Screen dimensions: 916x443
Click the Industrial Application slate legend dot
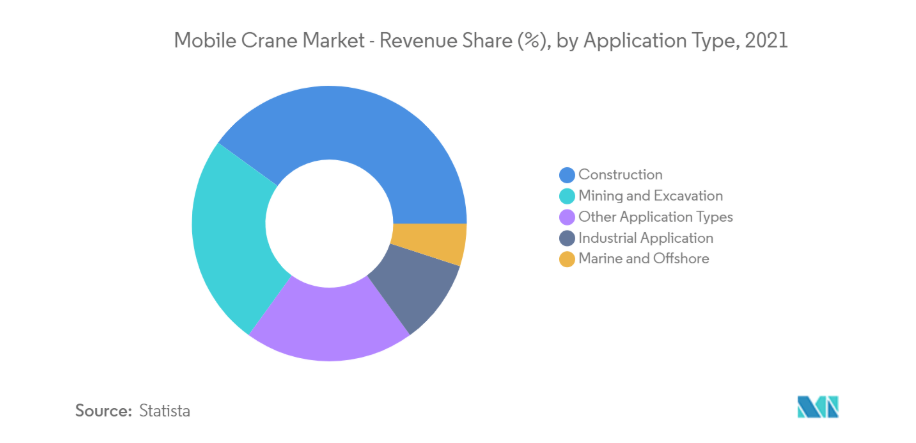567,238
